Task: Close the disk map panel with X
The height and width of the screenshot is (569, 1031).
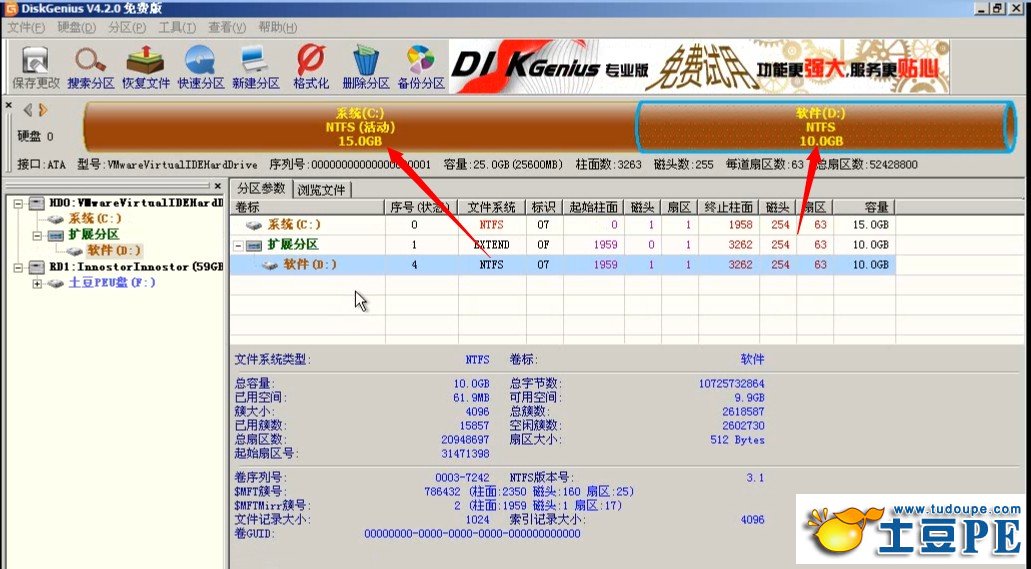Action: [9, 105]
